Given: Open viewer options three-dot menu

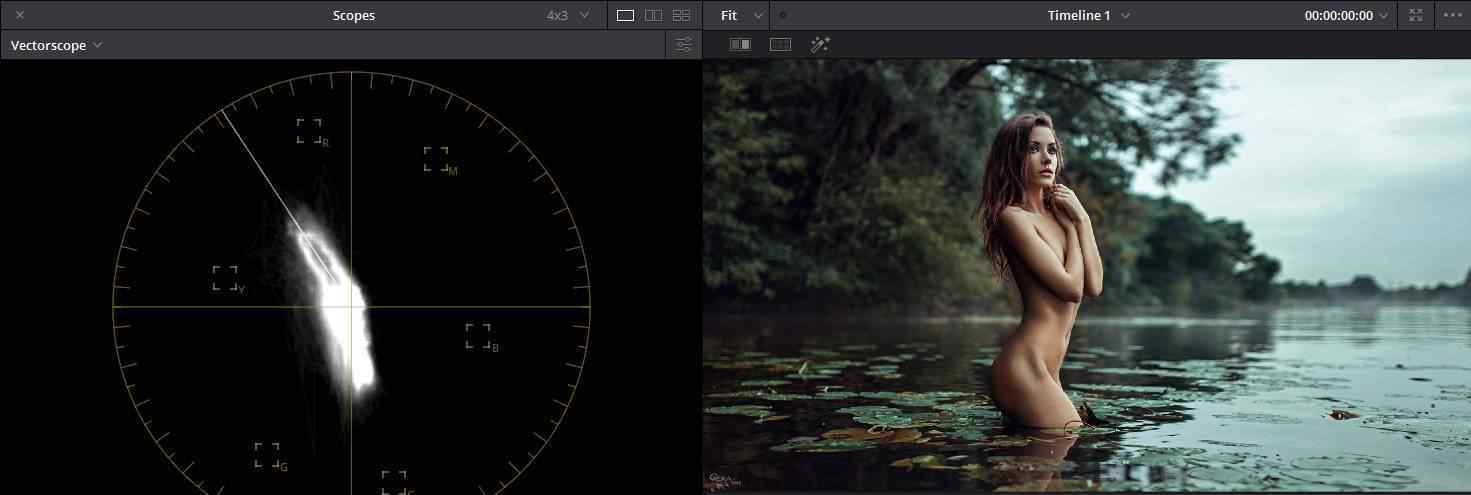Looking at the screenshot, I should point(1452,15).
